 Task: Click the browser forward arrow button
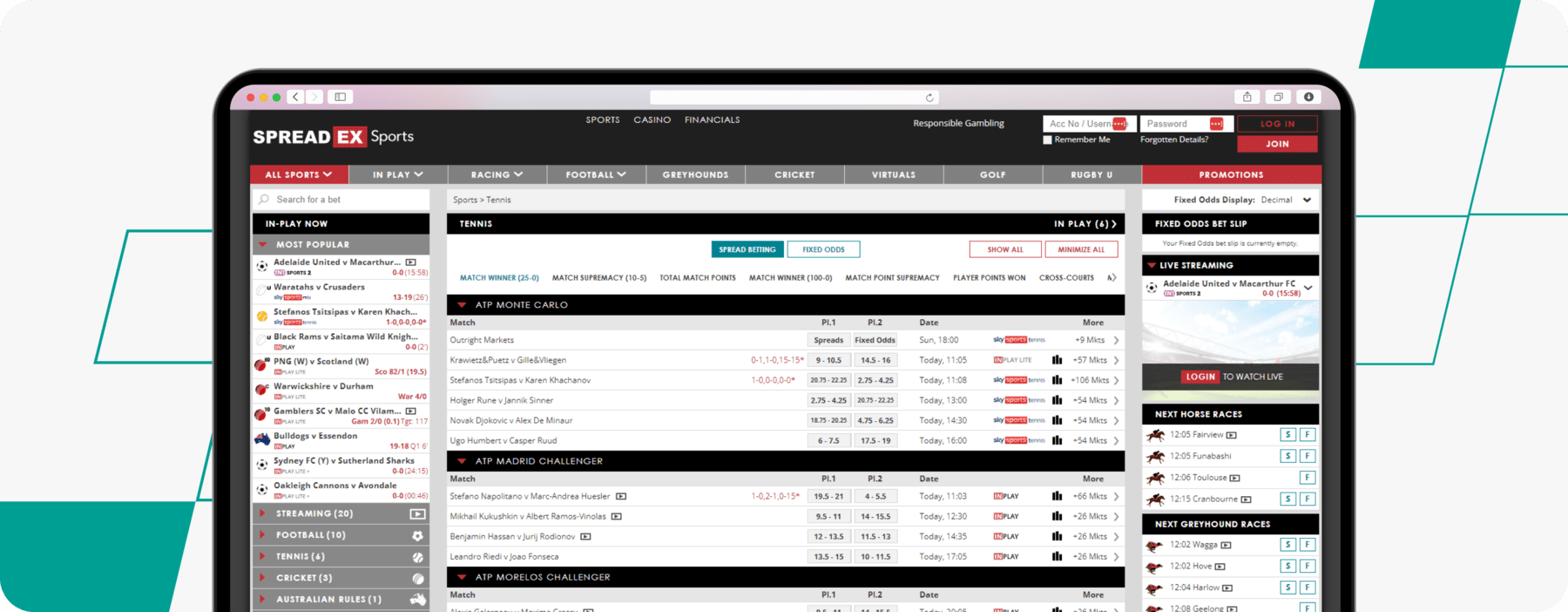coord(314,97)
